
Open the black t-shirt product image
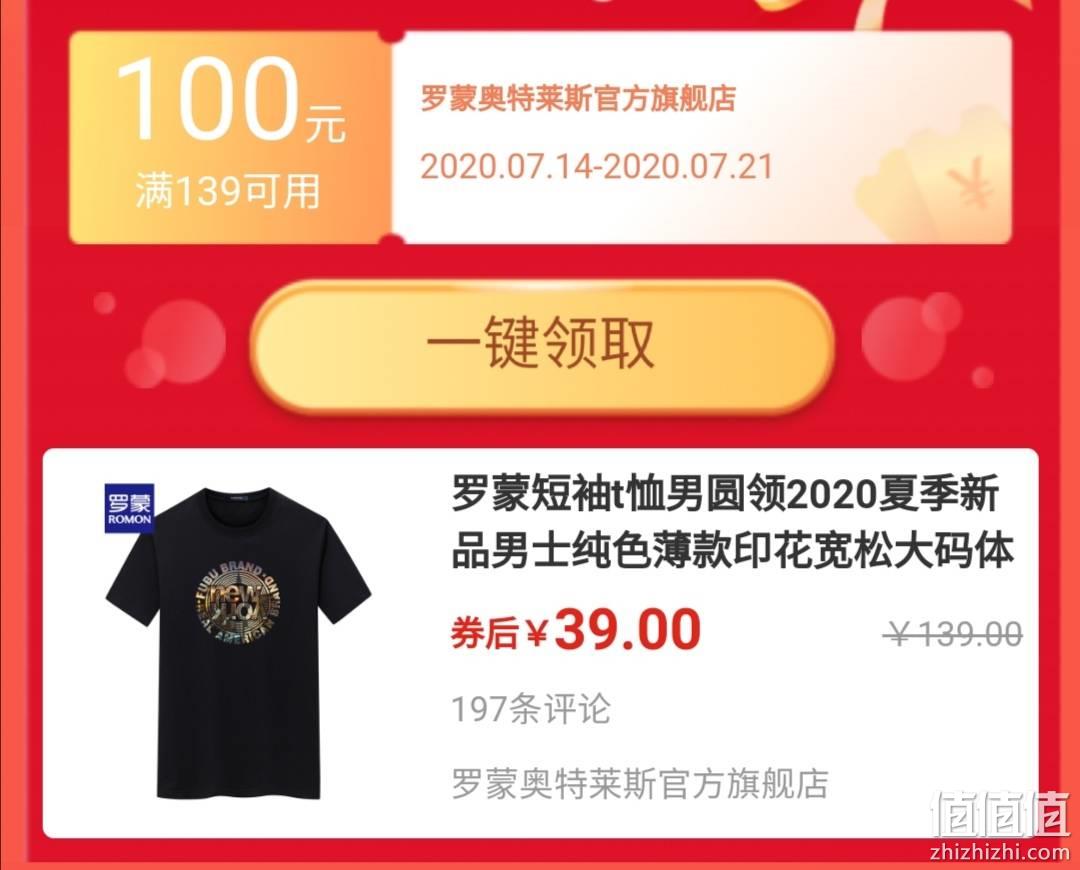pos(238,643)
